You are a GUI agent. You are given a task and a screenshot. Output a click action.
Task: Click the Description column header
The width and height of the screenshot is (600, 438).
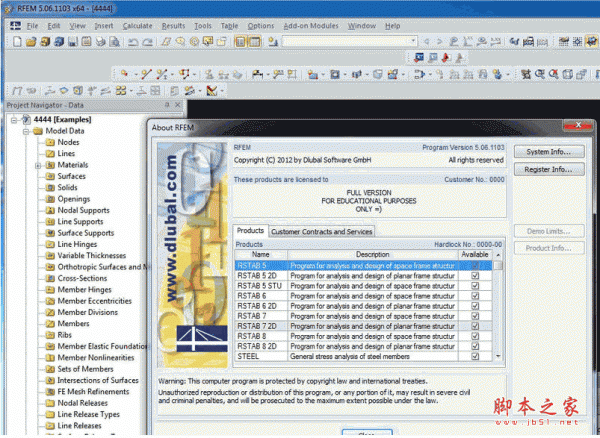point(373,255)
